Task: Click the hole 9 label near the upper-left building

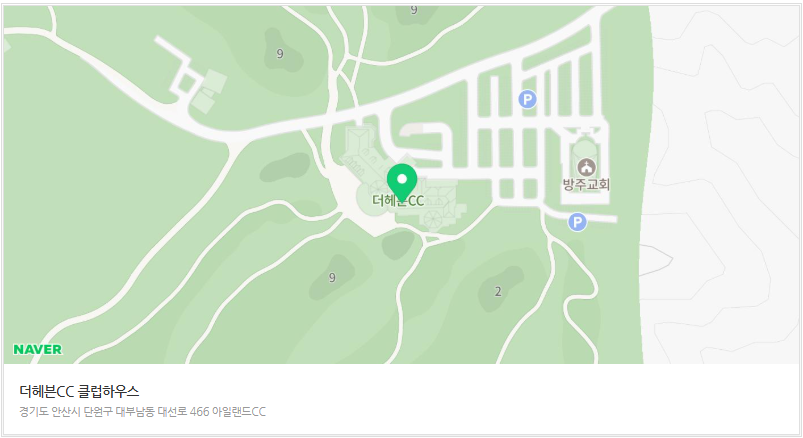Action: coord(280,54)
